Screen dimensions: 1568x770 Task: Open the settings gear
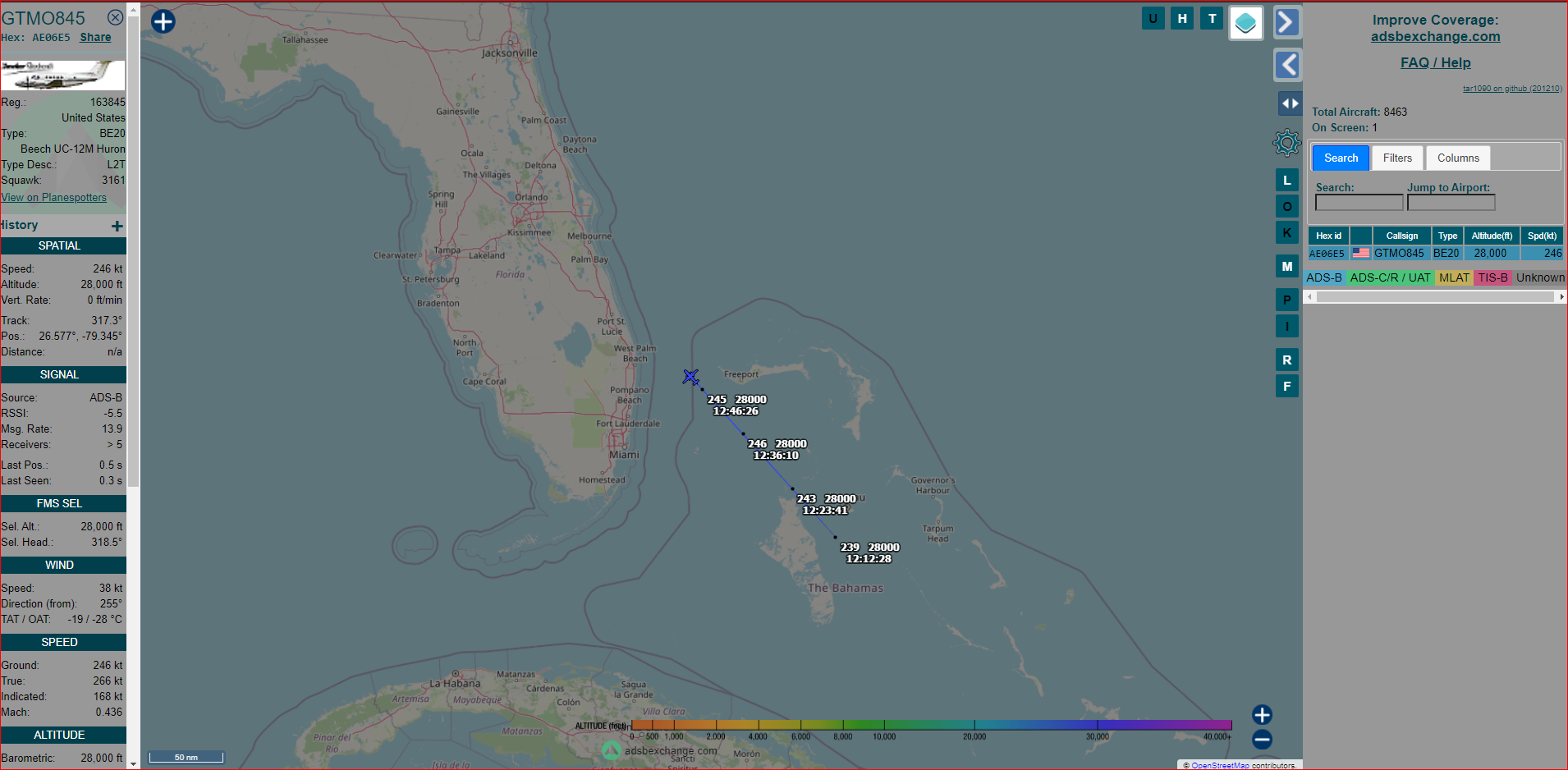click(1287, 144)
